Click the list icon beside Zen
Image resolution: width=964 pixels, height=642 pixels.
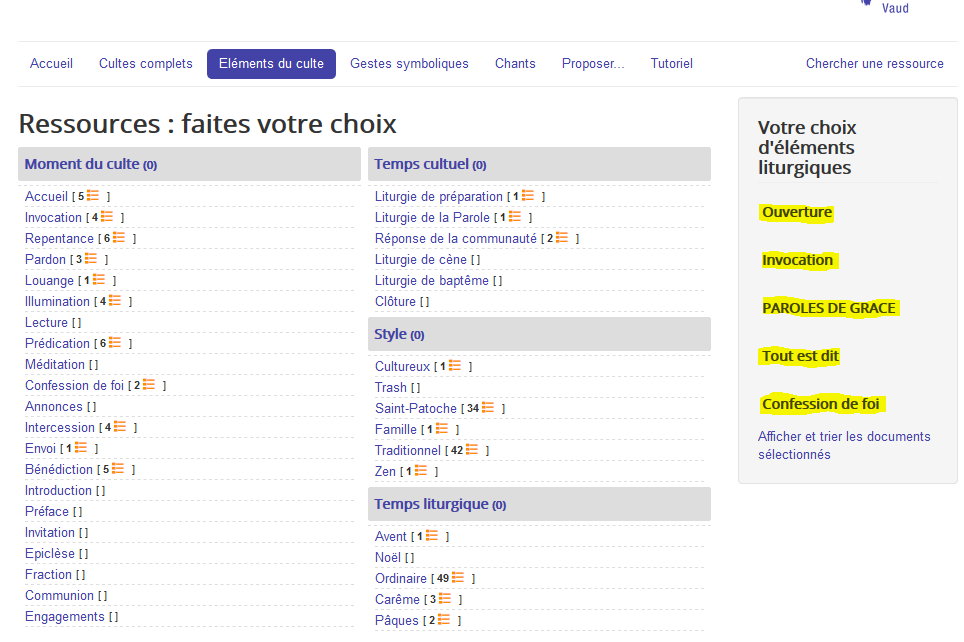pyautogui.click(x=421, y=470)
